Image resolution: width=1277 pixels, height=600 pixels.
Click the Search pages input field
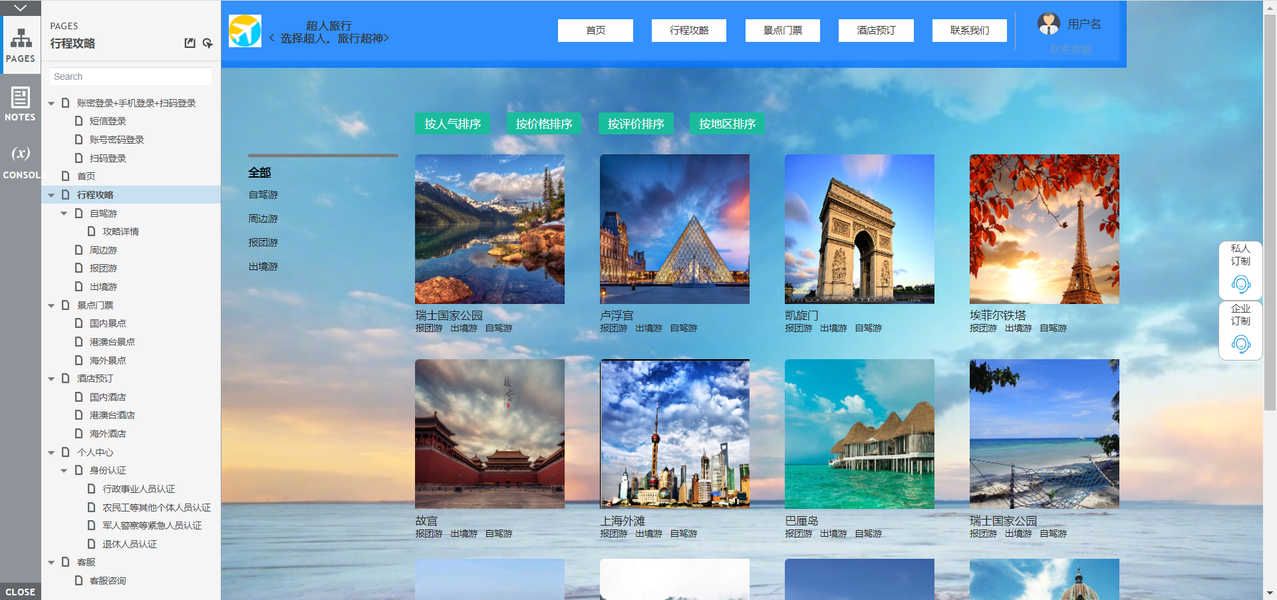(131, 76)
